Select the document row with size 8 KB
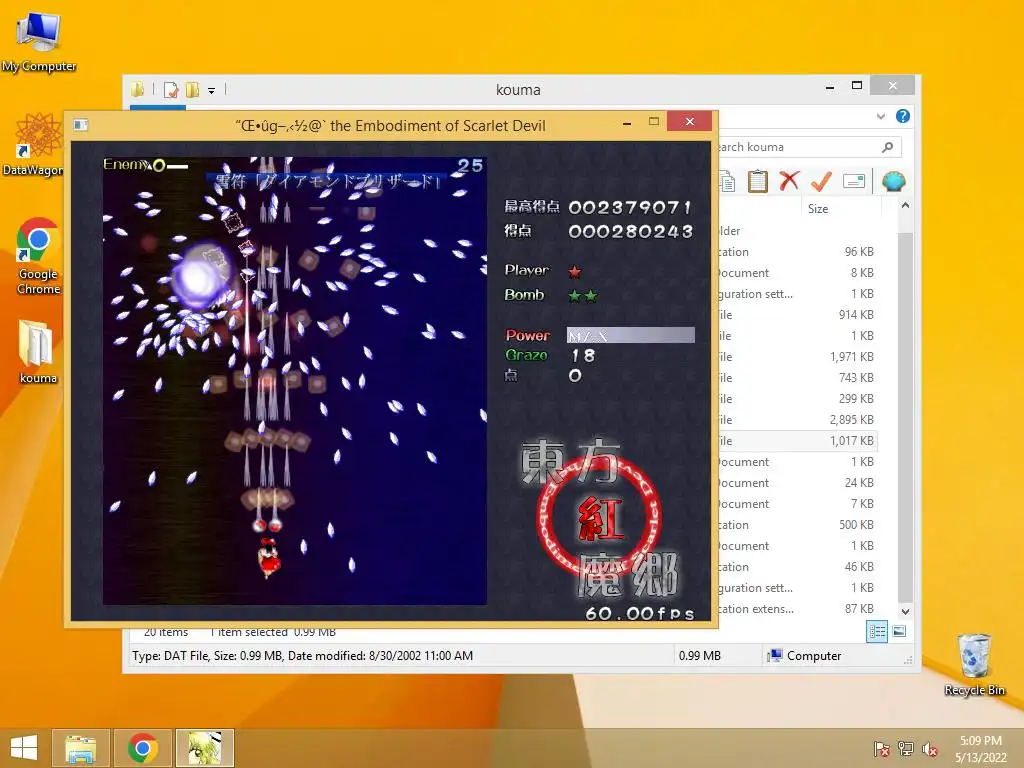The width and height of the screenshot is (1024, 768). coord(797,272)
